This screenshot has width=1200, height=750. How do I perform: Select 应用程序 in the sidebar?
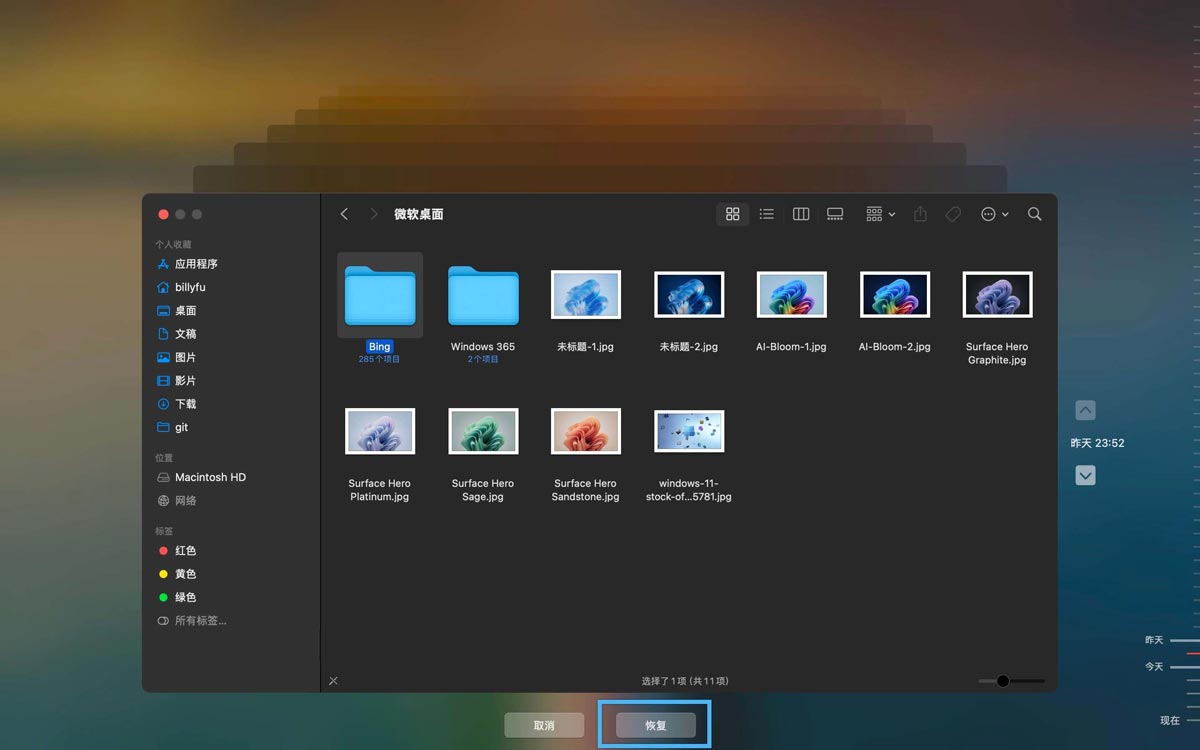[195, 264]
